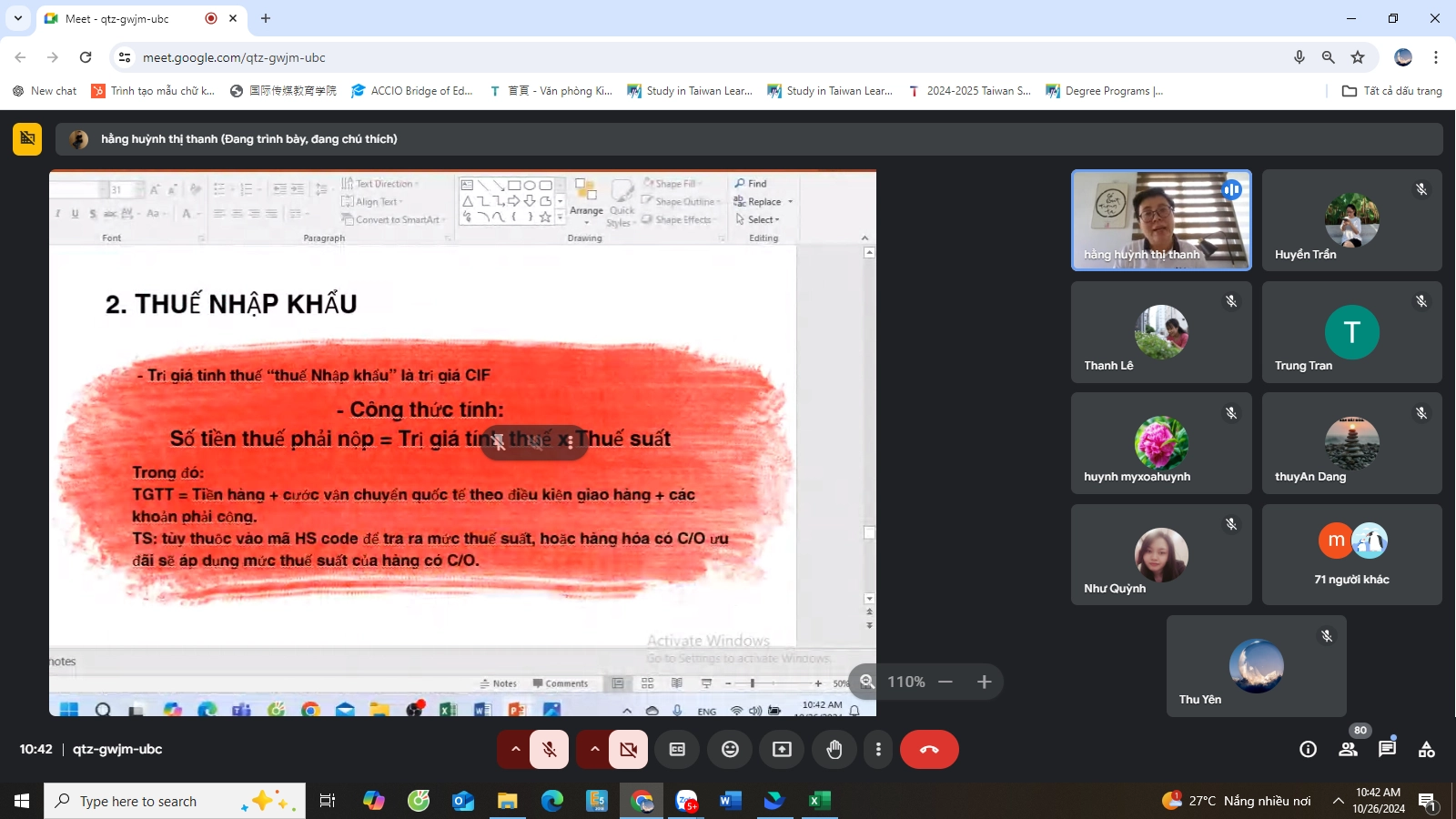1456x819 pixels.
Task: Open the three-dot more options menu
Action: pos(877,749)
